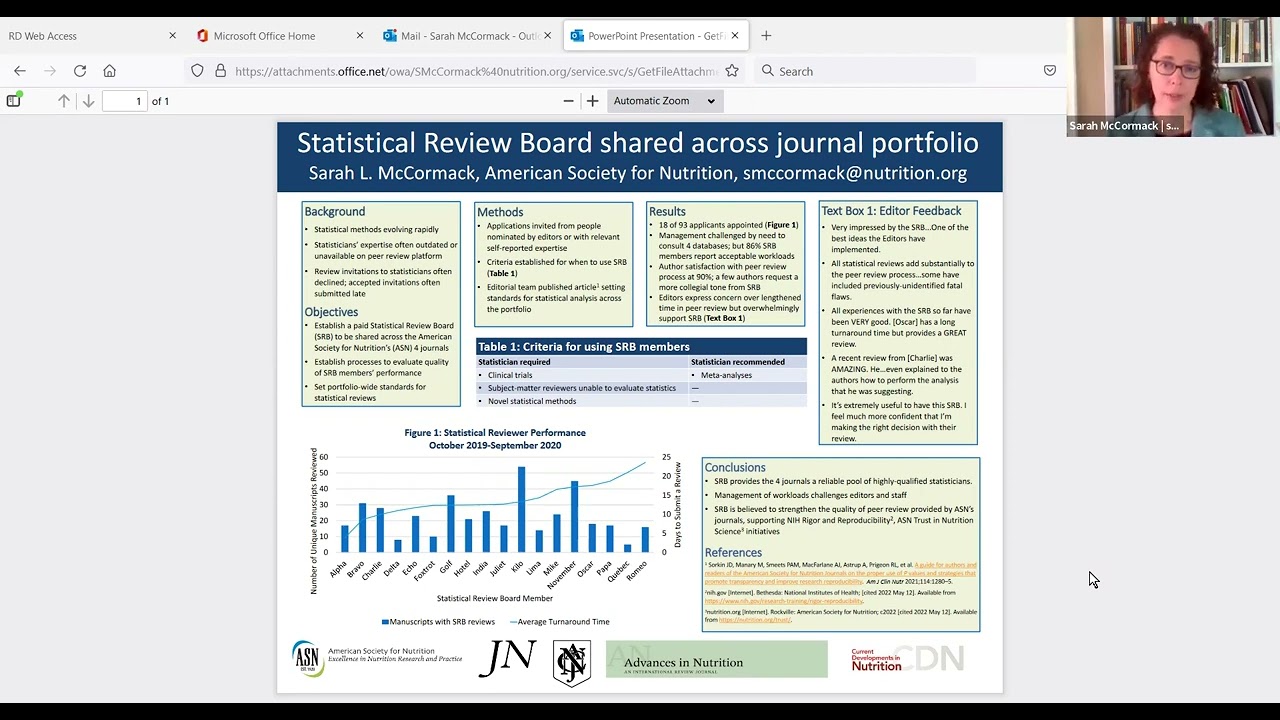
Task: Click the 'Statistician required' column header
Action: 514,362
